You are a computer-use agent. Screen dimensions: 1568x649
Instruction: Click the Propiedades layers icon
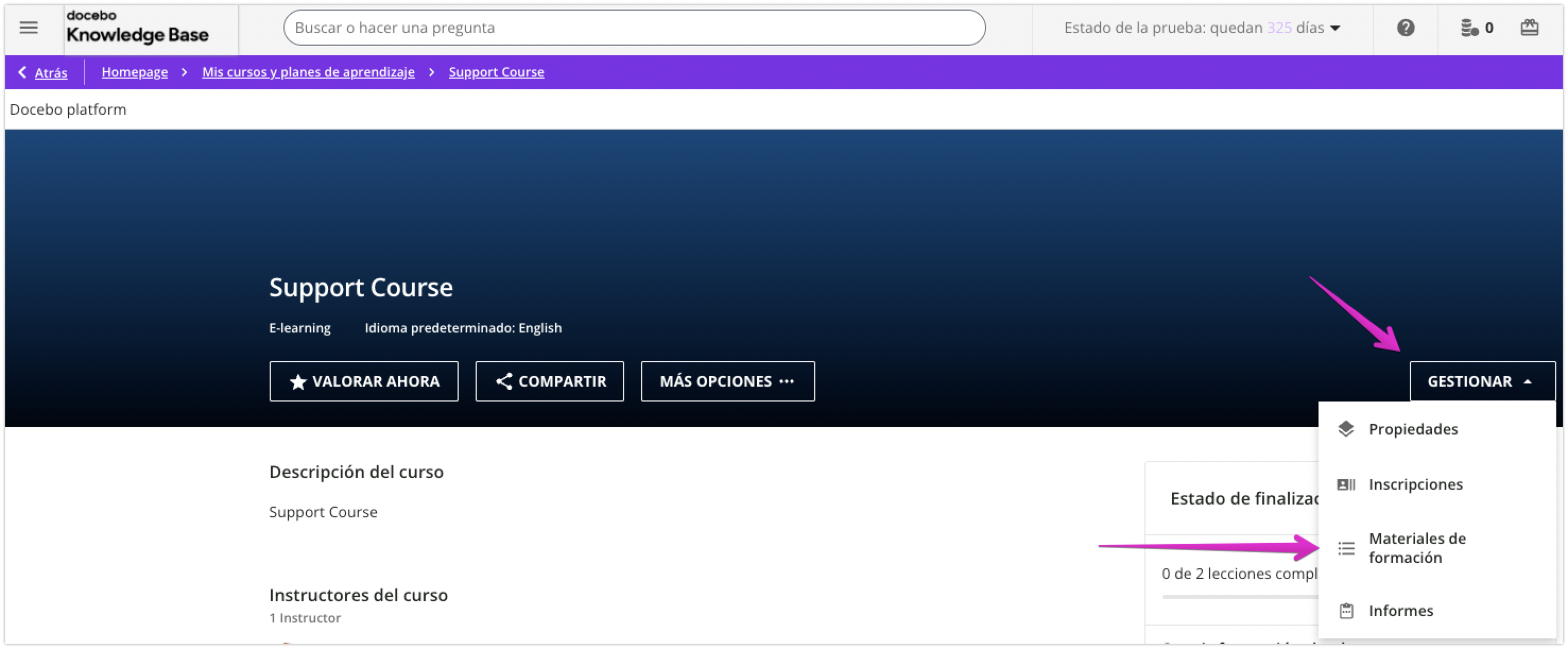1346,429
